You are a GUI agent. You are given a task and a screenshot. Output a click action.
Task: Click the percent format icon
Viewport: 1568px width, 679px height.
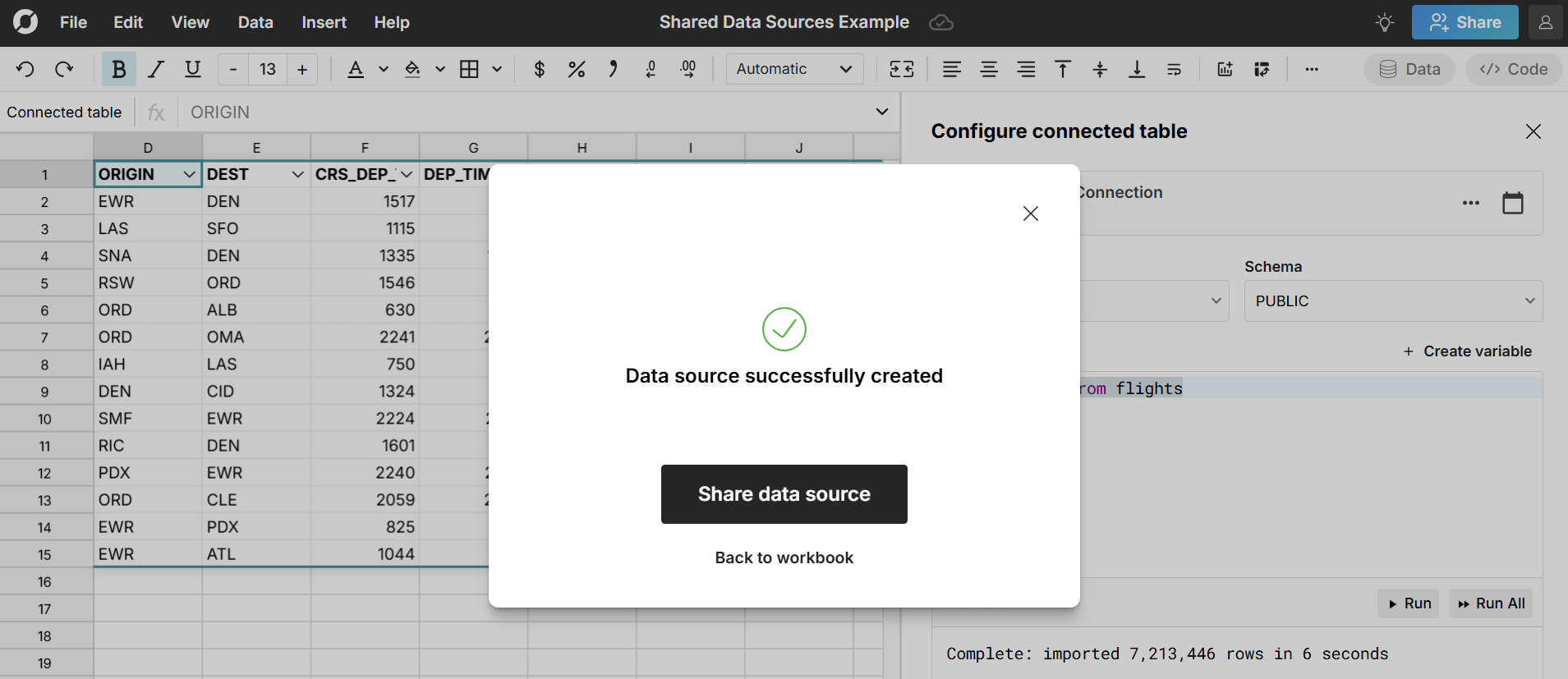point(577,69)
